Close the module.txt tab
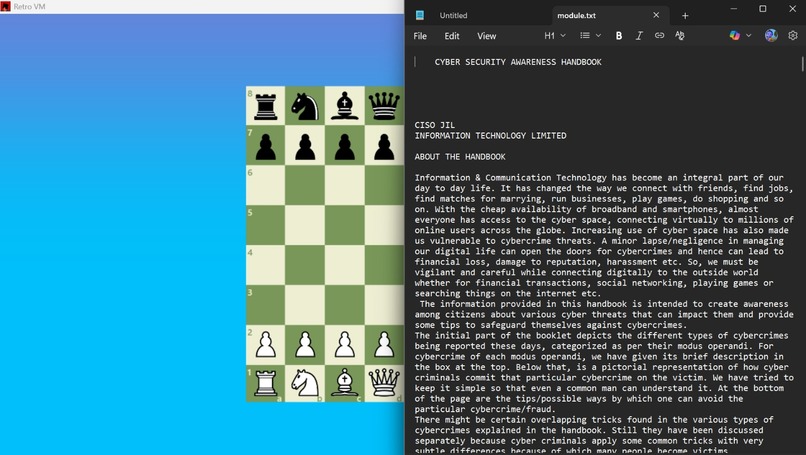 pos(656,15)
